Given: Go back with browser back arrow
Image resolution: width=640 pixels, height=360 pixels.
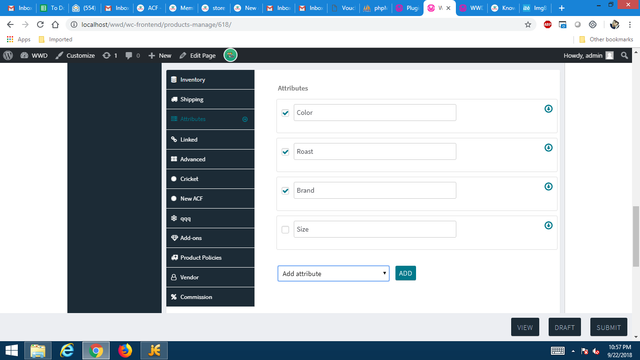Looking at the screenshot, I should click(10, 24).
